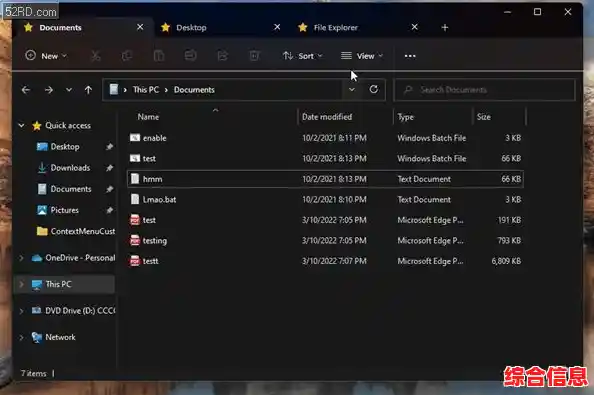
Task: Open Desktop in Quick access
Action: [65, 147]
